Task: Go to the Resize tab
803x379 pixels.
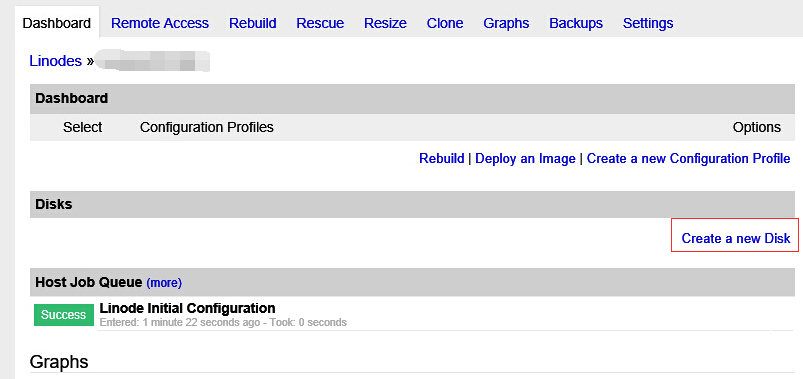Action: pyautogui.click(x=385, y=24)
